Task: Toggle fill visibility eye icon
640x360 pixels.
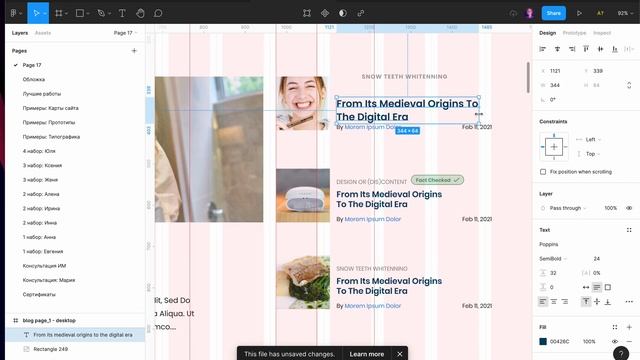Action: [615, 341]
